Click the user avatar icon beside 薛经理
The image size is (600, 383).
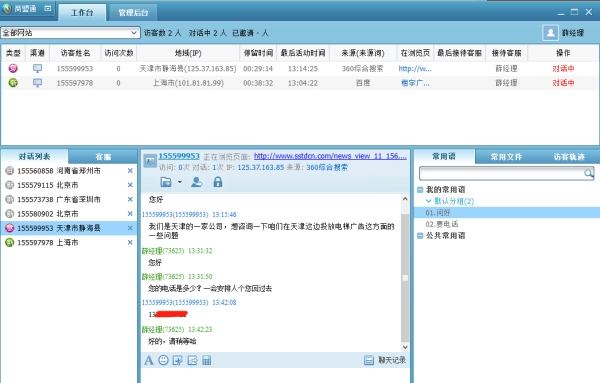coord(550,33)
